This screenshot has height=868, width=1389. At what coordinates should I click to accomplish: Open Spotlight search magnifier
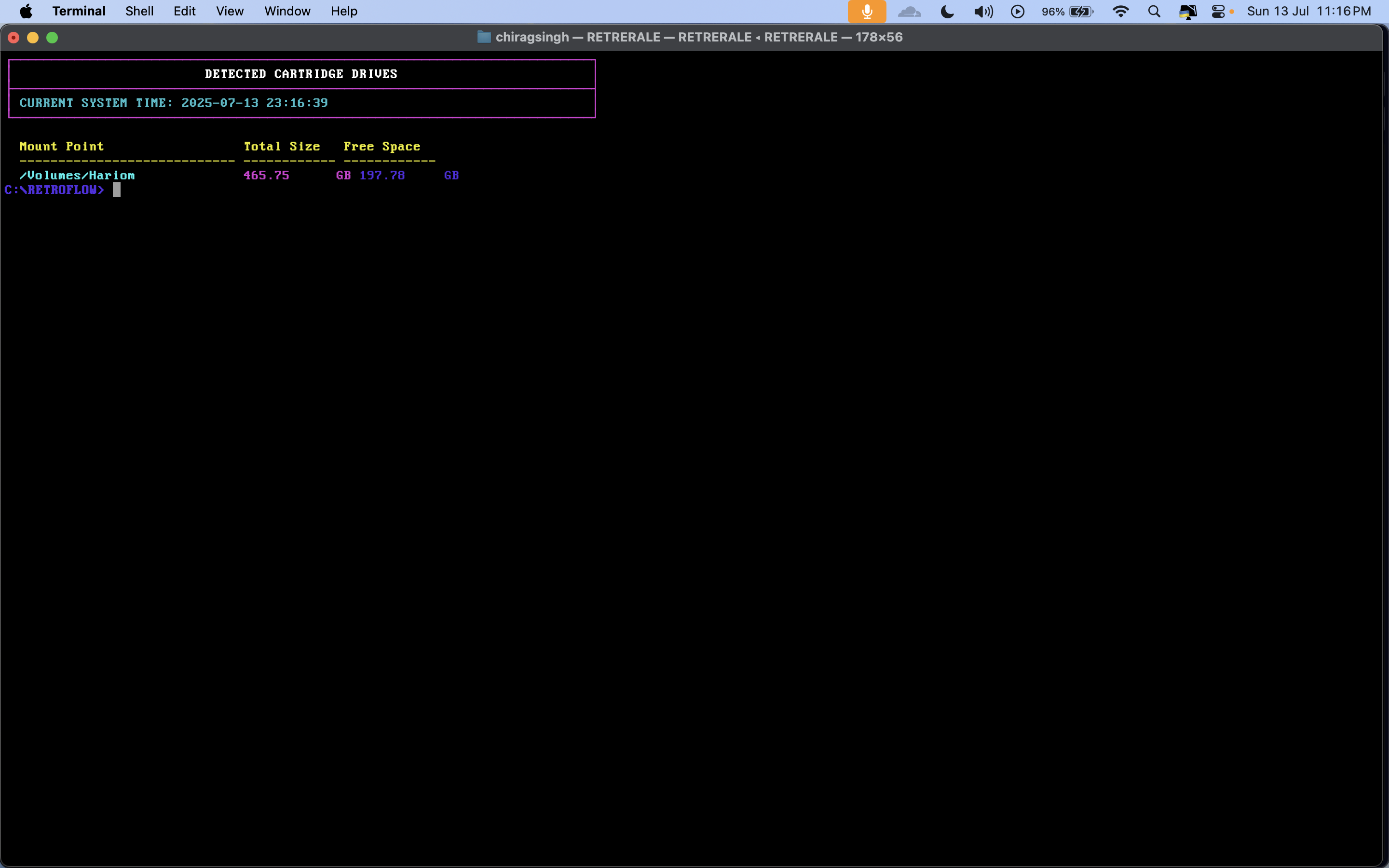click(x=1154, y=12)
